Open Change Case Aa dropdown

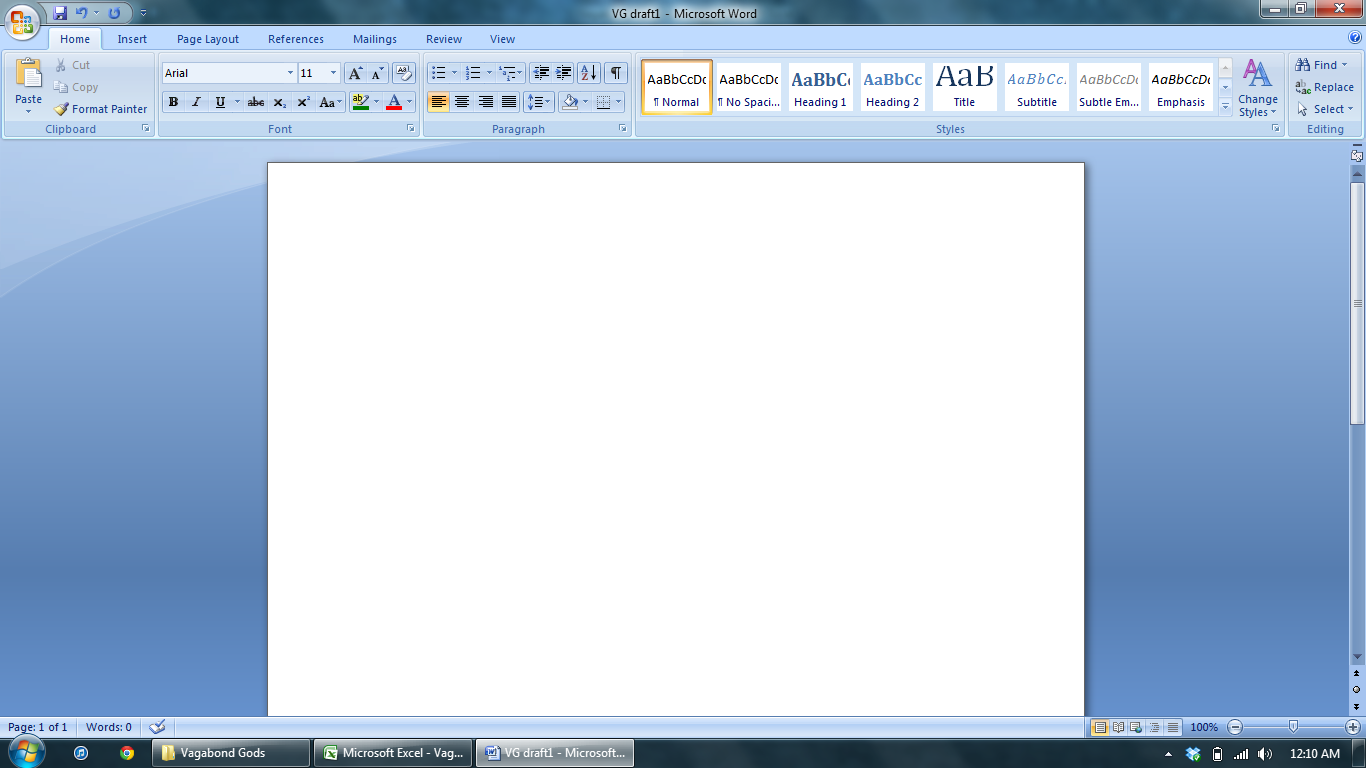pyautogui.click(x=331, y=102)
